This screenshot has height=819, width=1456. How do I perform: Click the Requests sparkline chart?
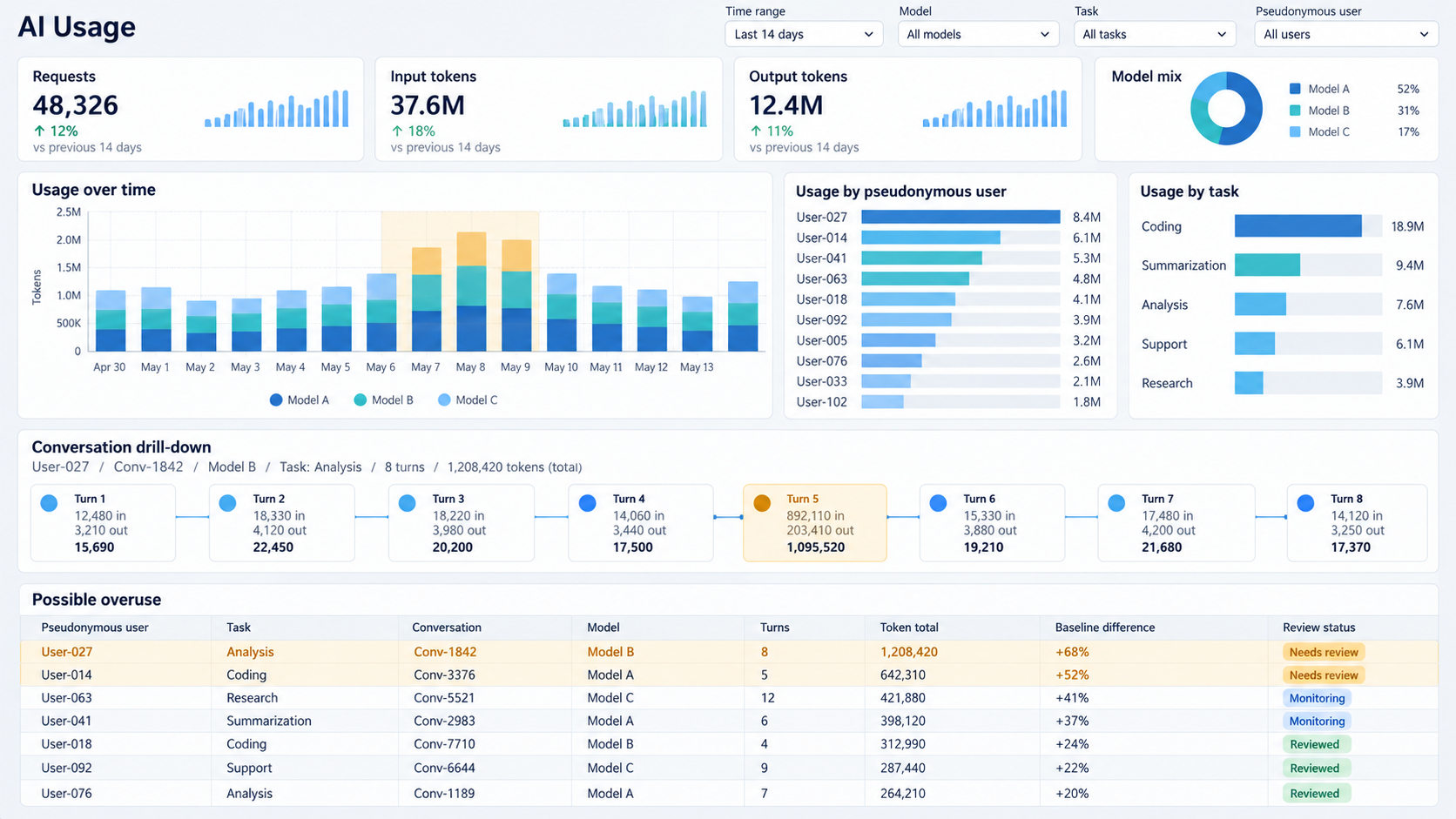point(277,109)
